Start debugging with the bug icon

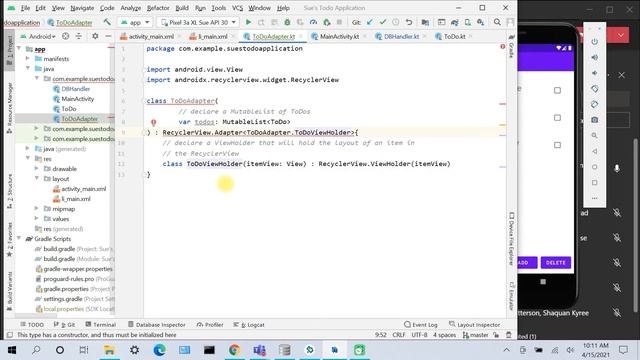287,22
